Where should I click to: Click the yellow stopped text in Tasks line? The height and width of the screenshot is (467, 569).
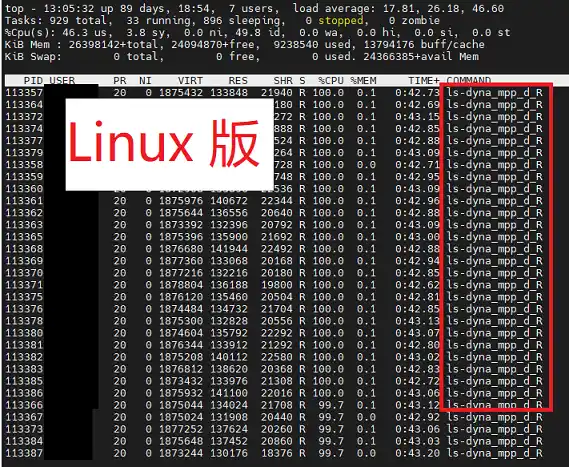pos(340,20)
